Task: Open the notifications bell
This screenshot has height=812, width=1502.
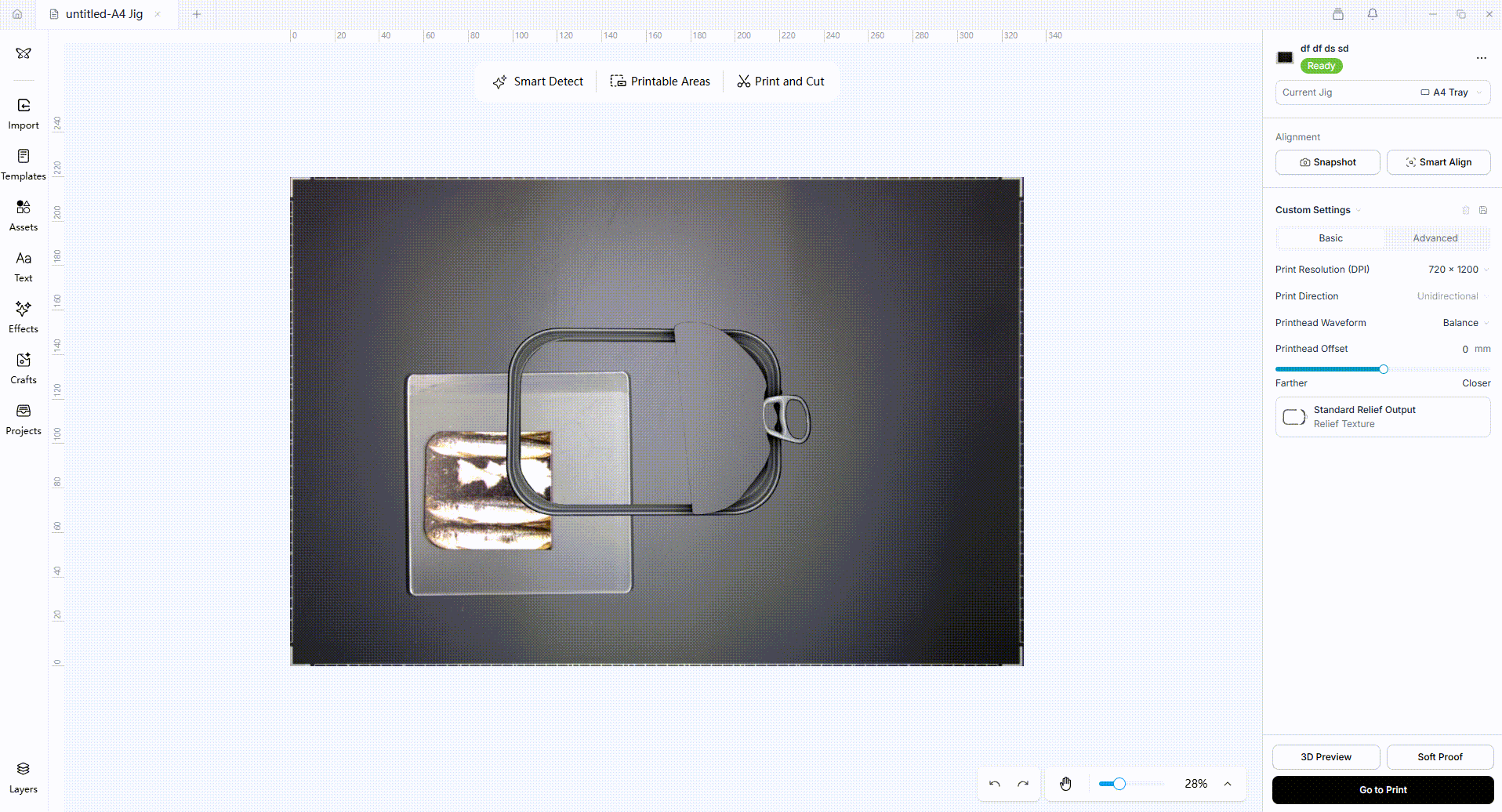Action: [x=1373, y=14]
